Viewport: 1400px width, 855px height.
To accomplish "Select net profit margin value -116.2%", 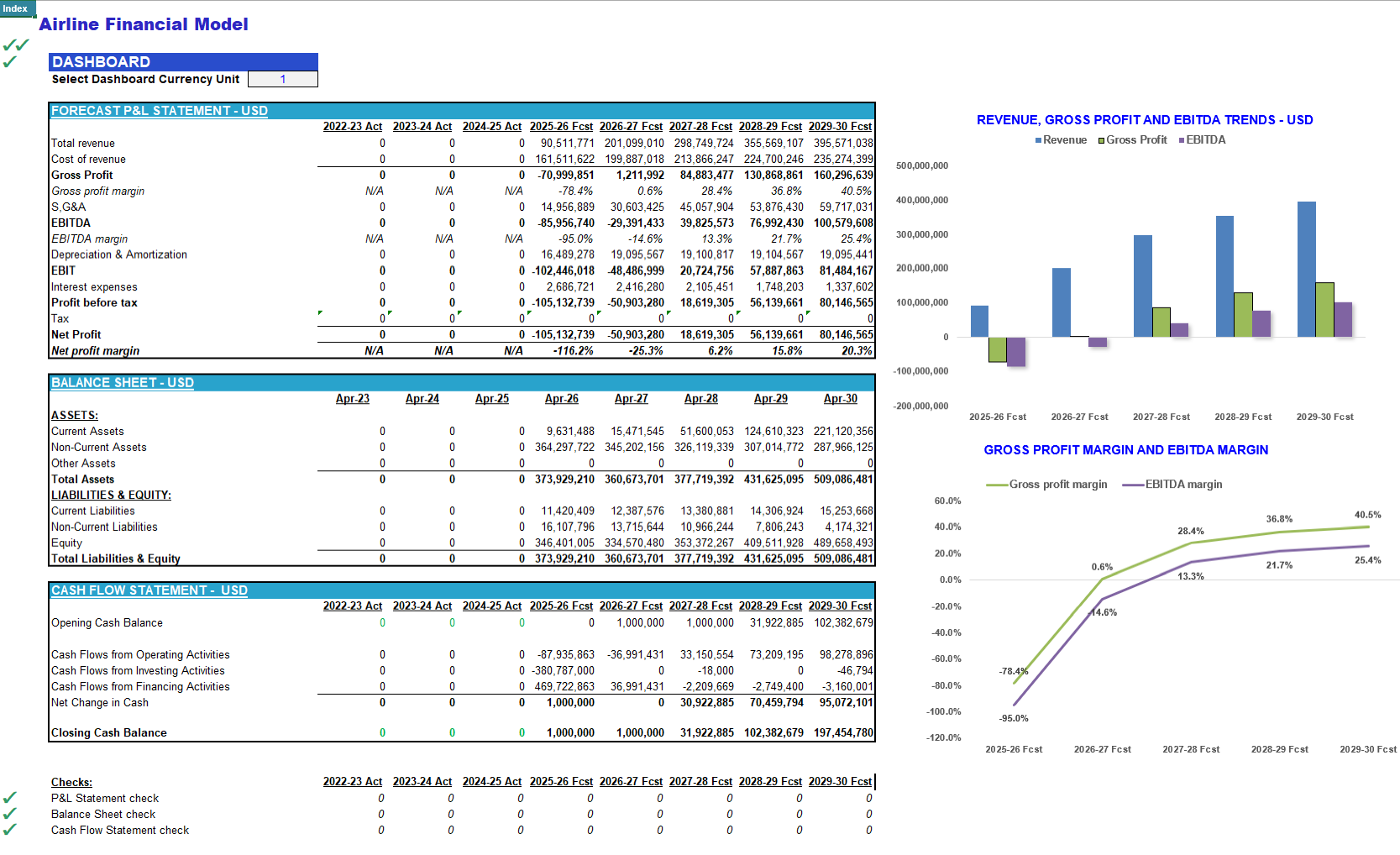I will click(x=574, y=351).
